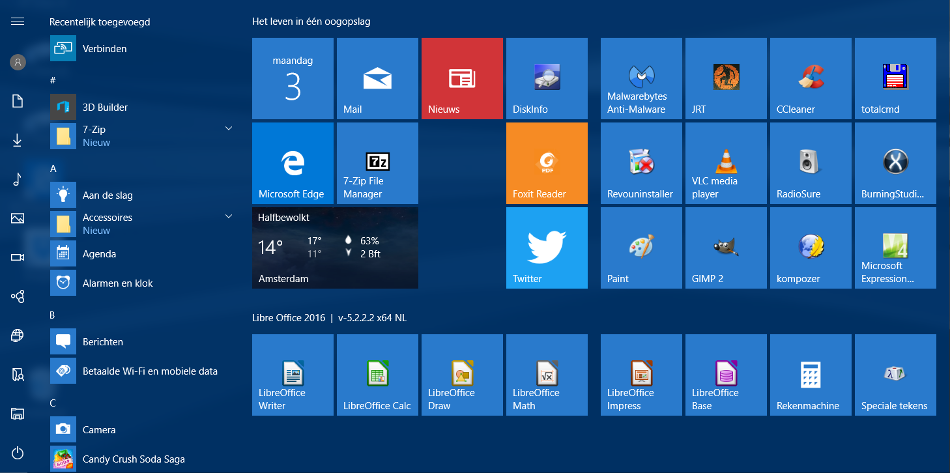The width and height of the screenshot is (950, 473).
Task: Click group title Het leven in één oogopslag
Action: tap(311, 22)
